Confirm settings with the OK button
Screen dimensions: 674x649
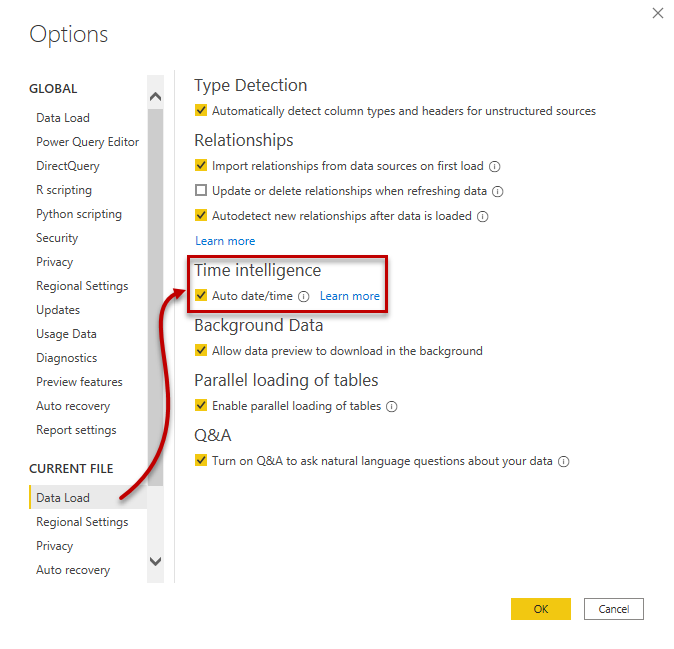pyautogui.click(x=541, y=609)
